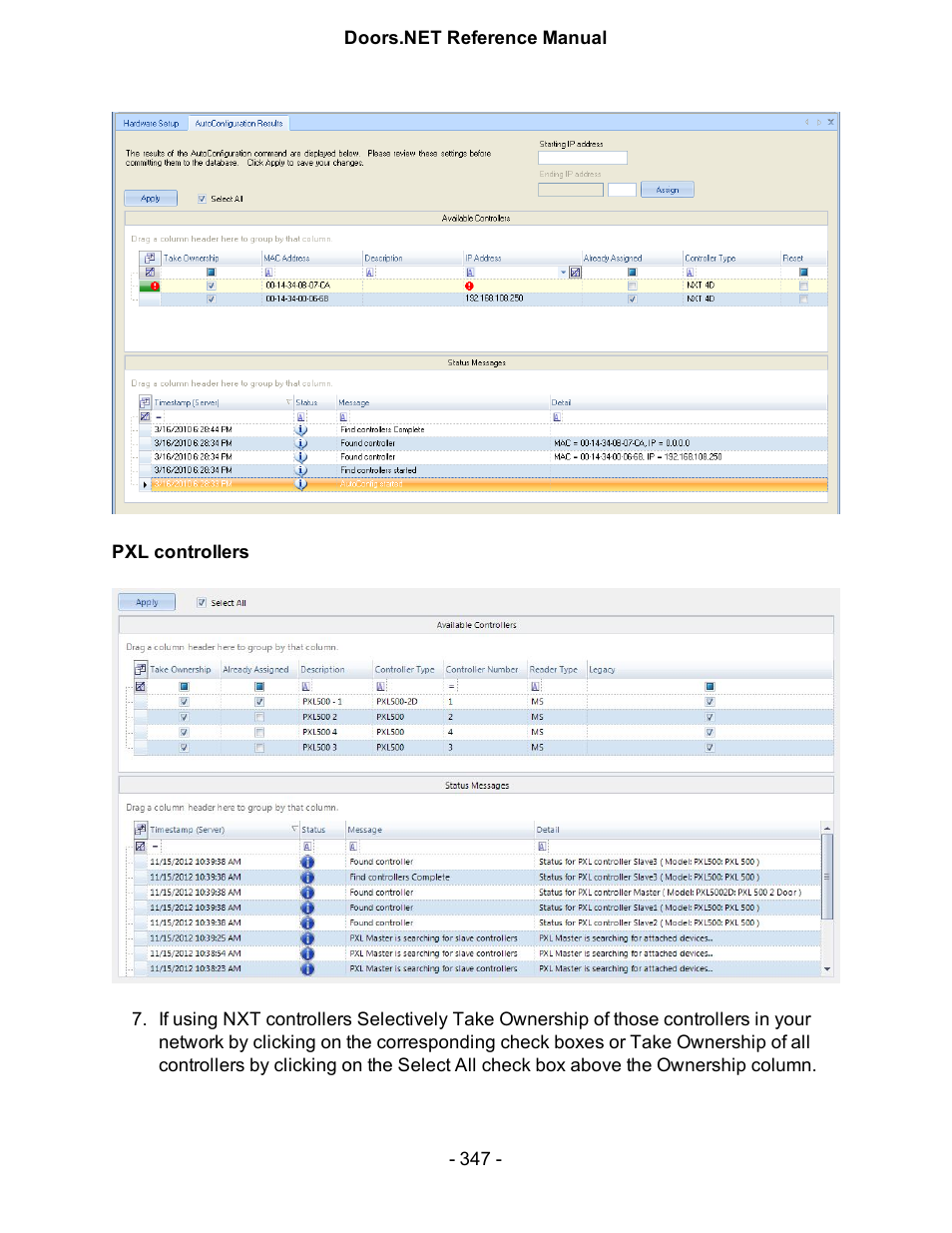952x1233 pixels.
Task: Click Description filter operator icon in PXL grid
Action: click(306, 686)
